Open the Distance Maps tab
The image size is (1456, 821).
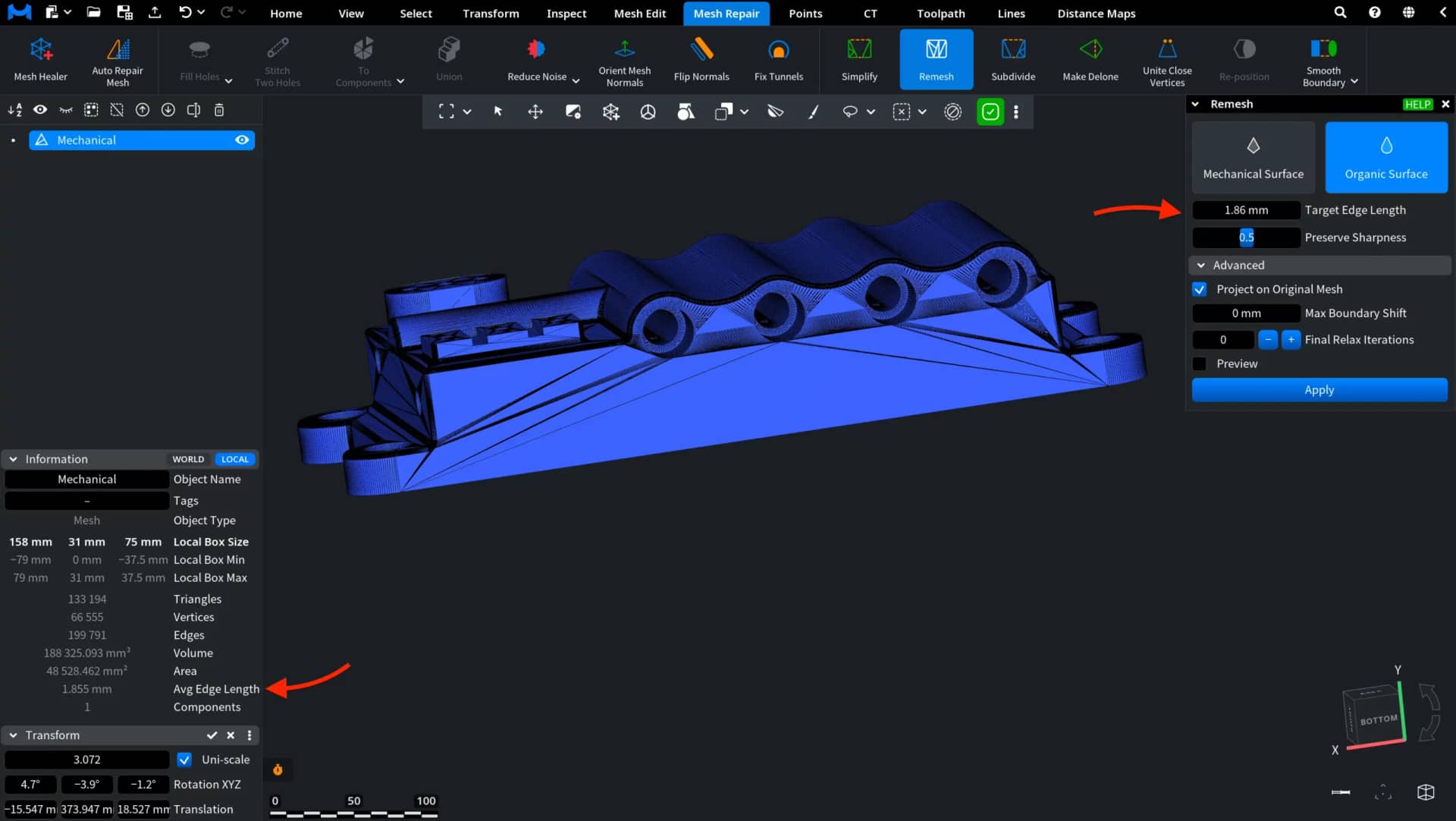tap(1097, 13)
